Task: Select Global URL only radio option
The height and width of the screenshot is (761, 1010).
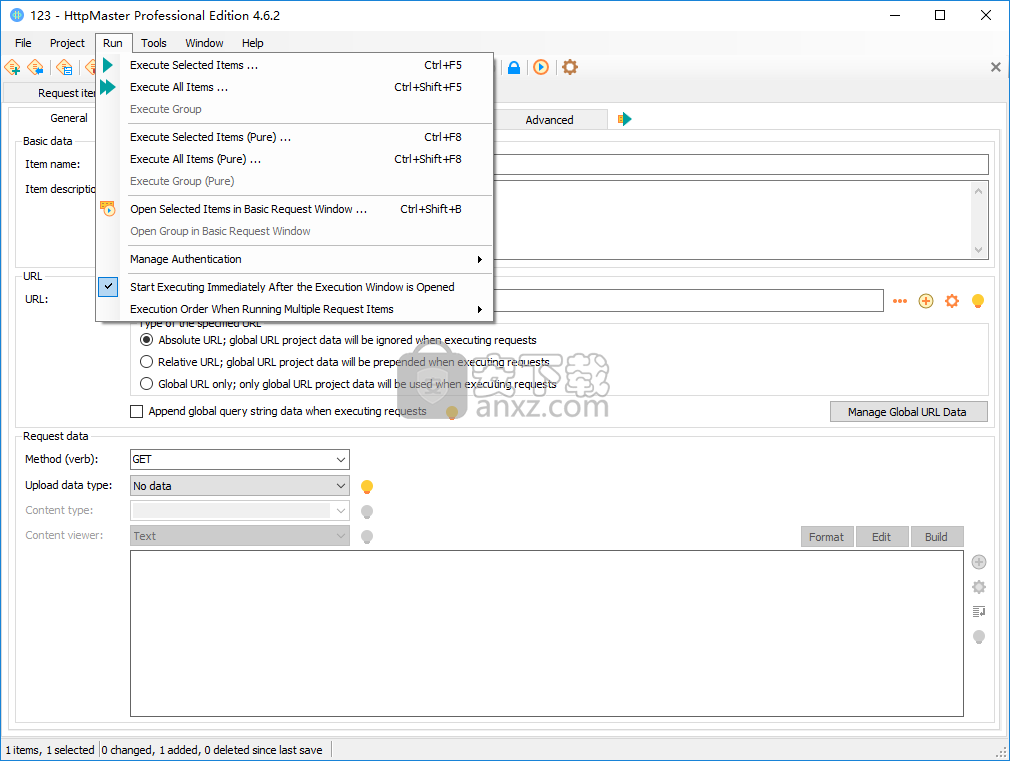Action: 147,384
